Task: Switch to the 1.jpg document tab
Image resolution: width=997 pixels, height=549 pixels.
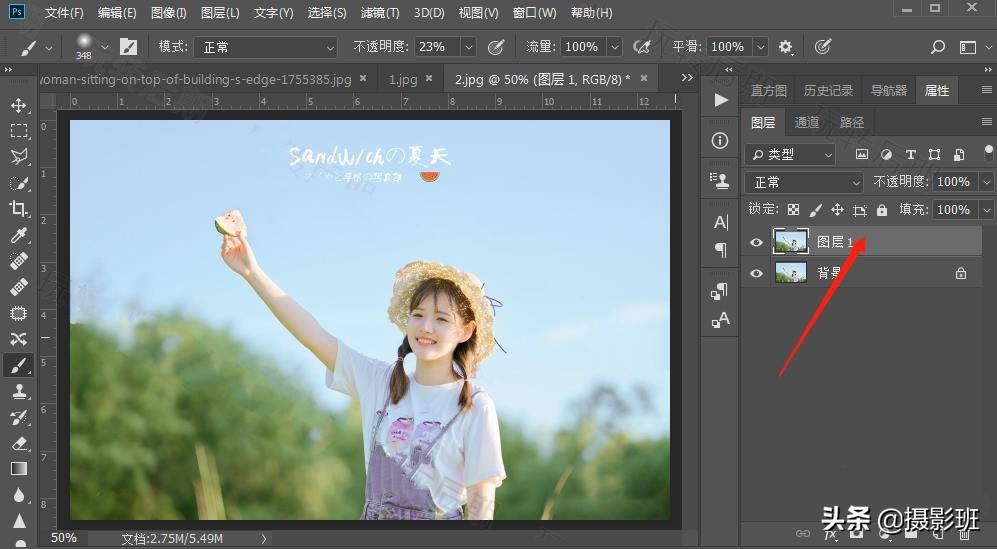Action: pyautogui.click(x=403, y=79)
